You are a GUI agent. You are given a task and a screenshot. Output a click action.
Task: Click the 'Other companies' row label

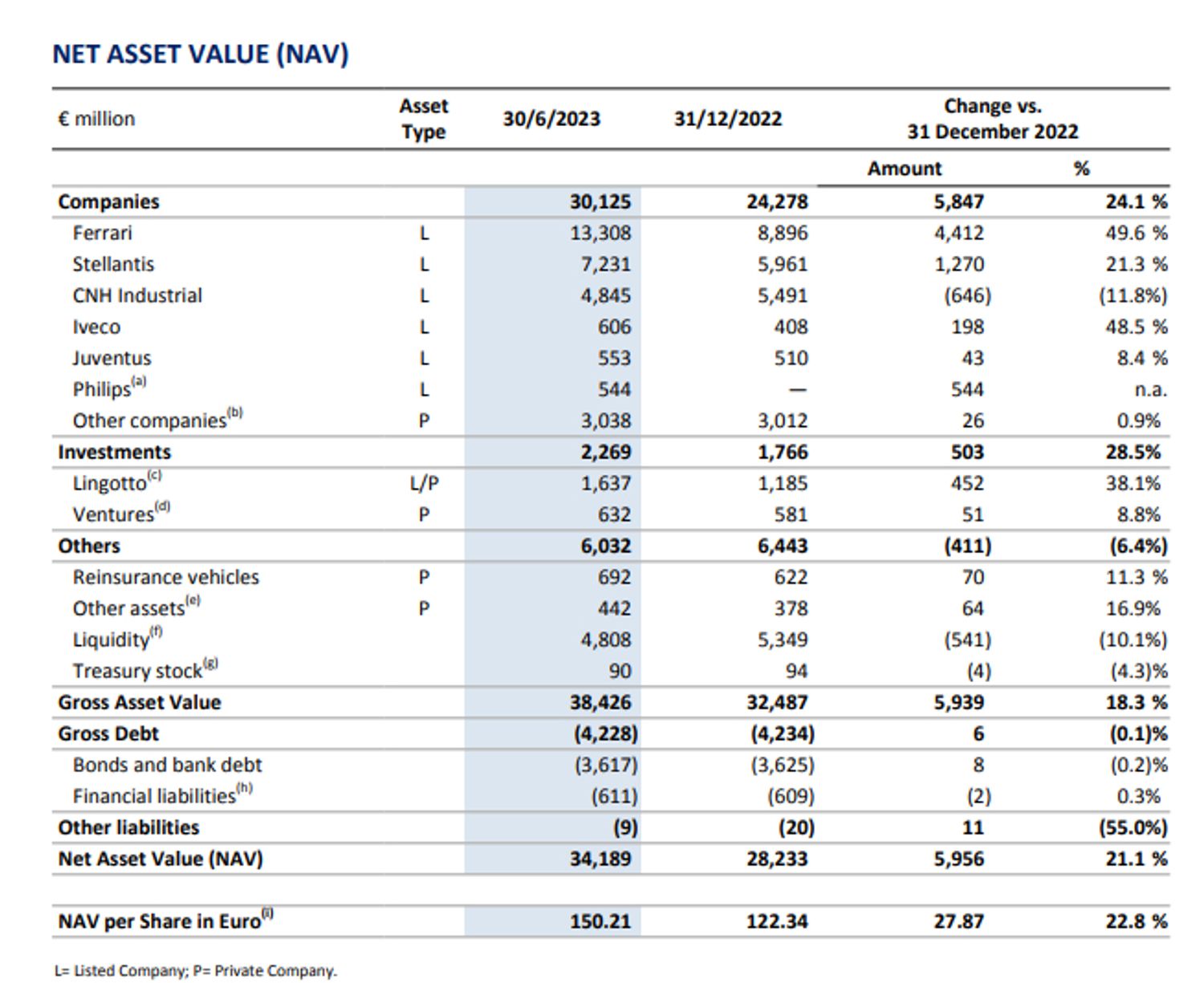point(157,420)
